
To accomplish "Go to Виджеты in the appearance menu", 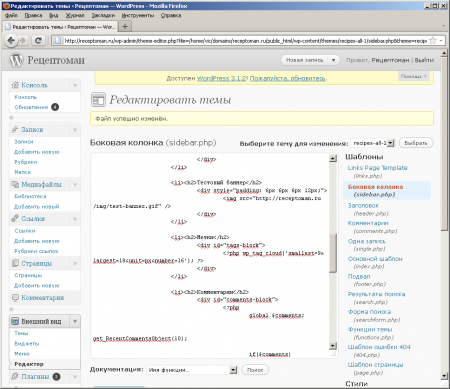I will [27, 343].
